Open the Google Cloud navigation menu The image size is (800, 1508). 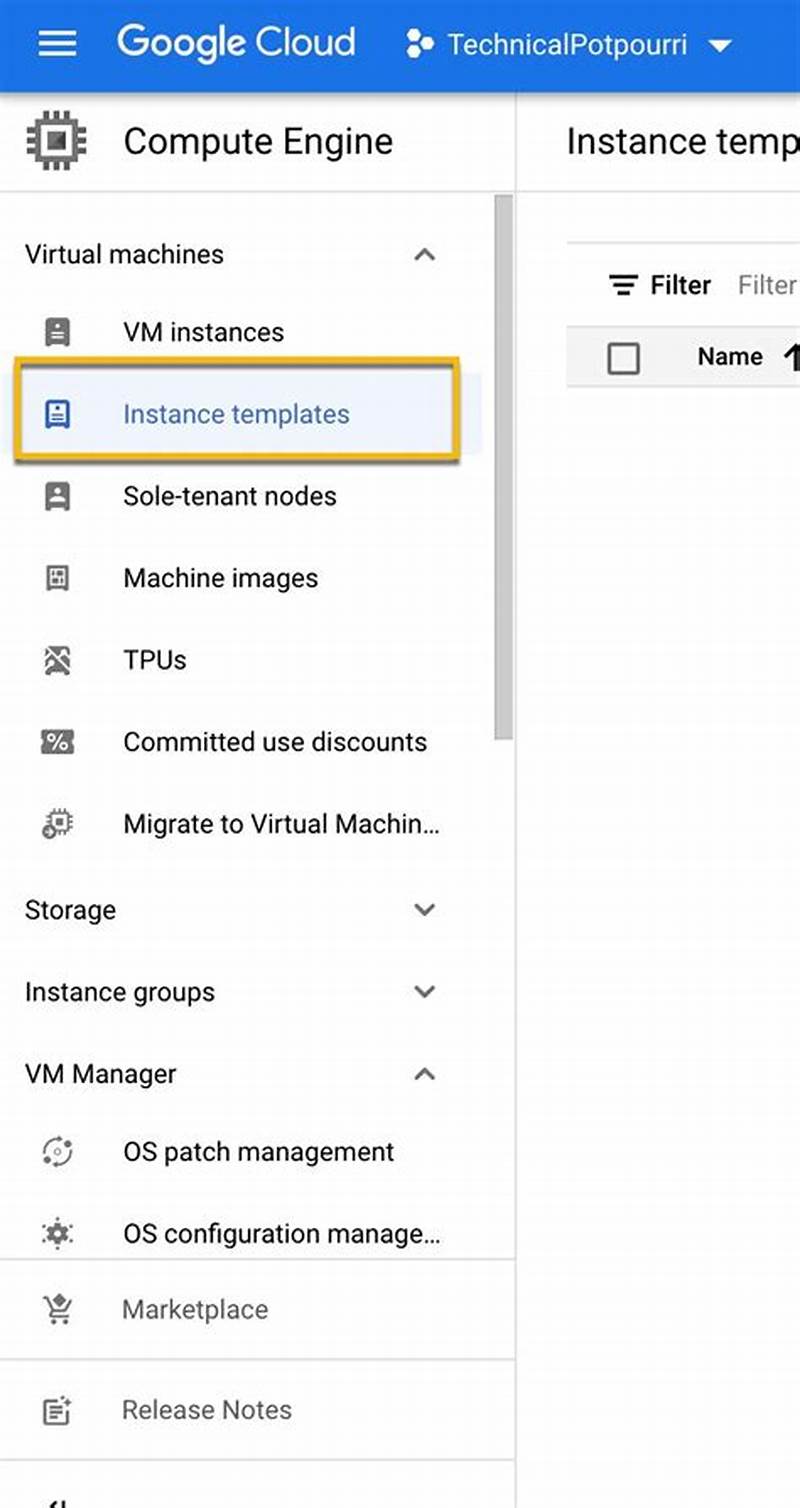tap(56, 42)
